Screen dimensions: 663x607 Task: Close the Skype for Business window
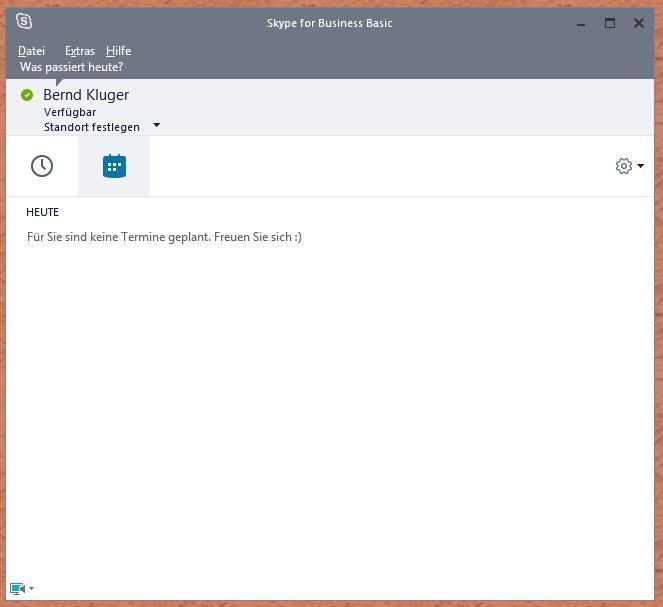638,23
